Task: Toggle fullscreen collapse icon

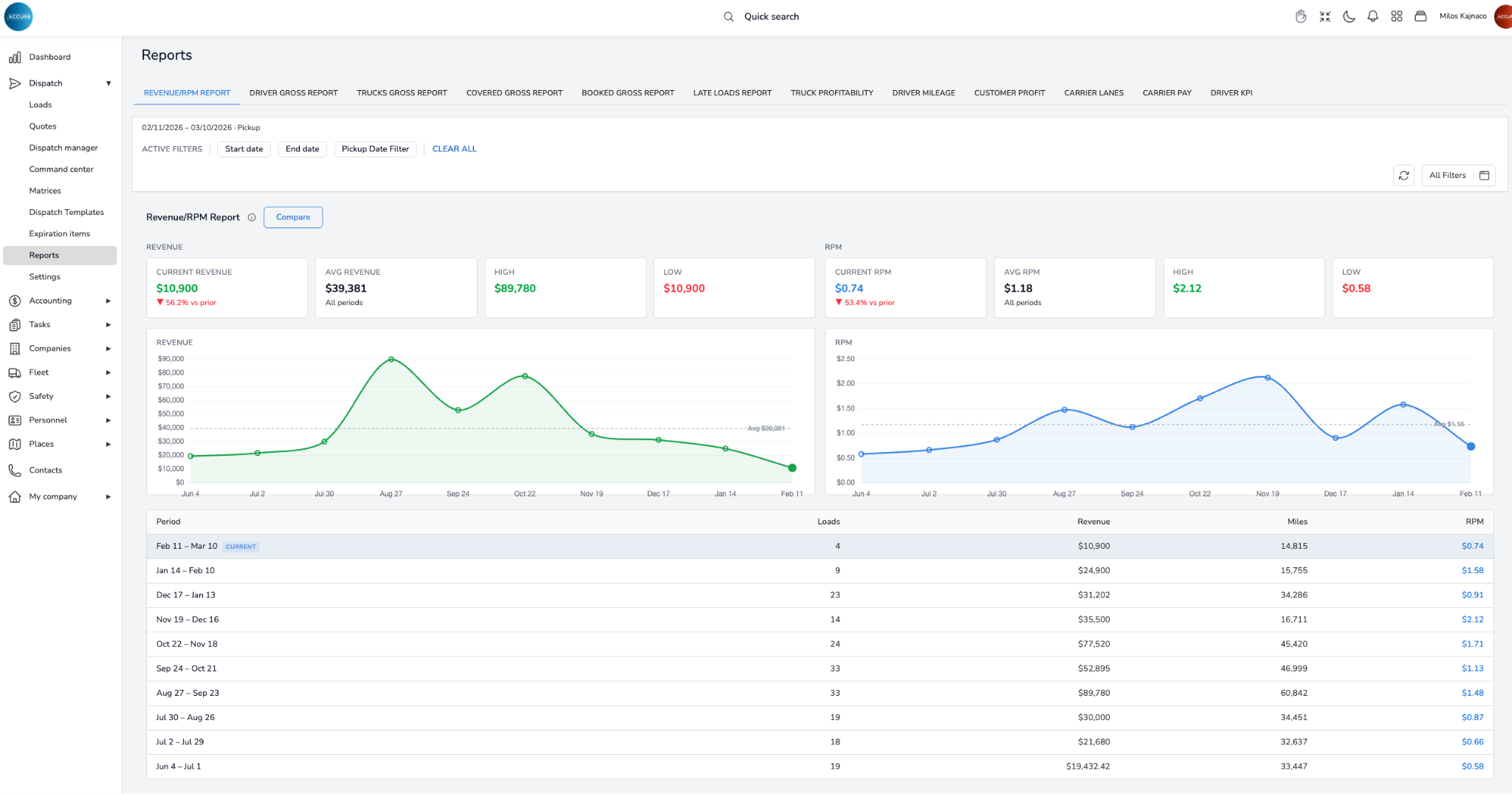Action: (x=1324, y=16)
